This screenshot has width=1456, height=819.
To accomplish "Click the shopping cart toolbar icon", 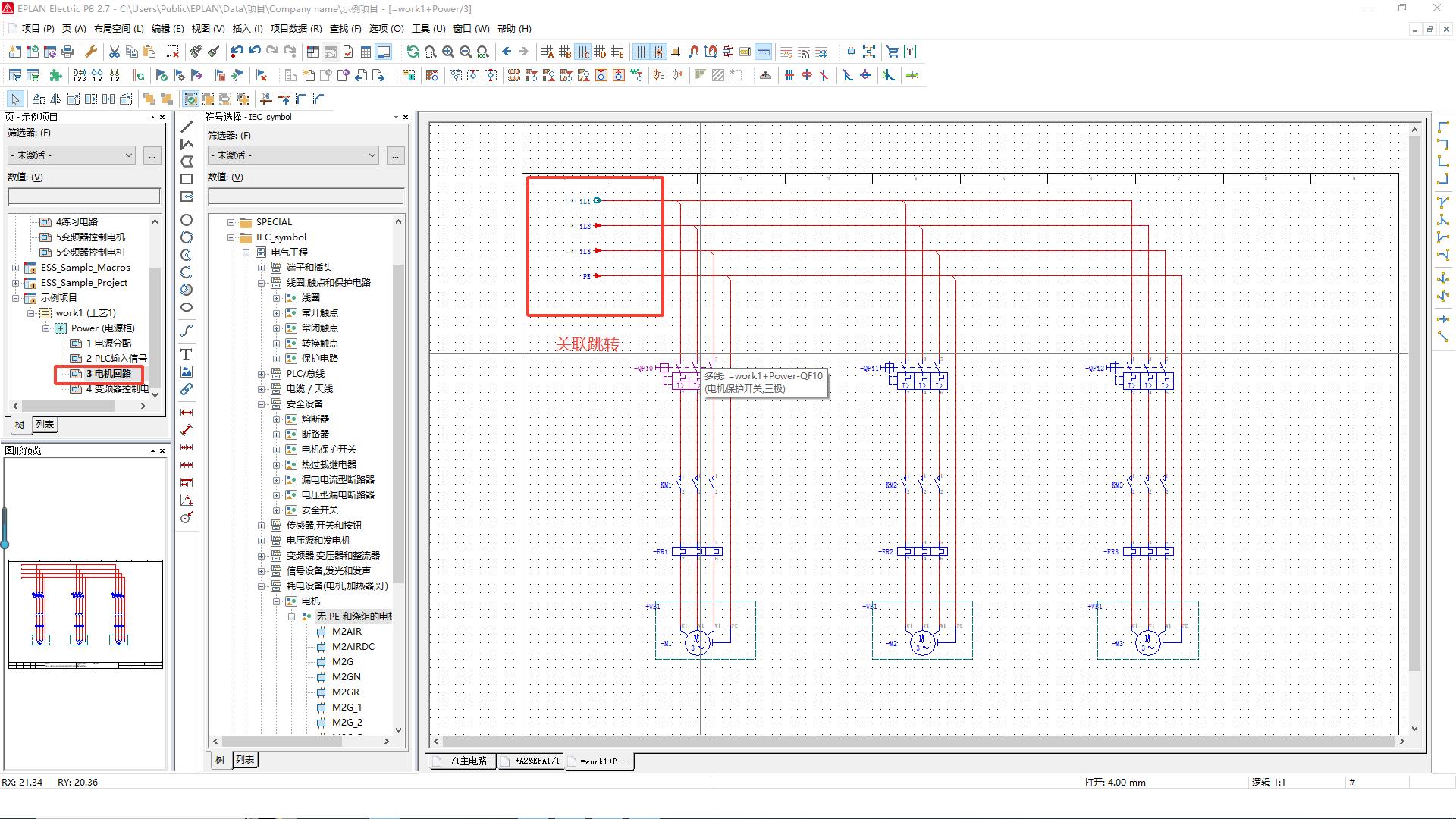I will click(x=893, y=52).
